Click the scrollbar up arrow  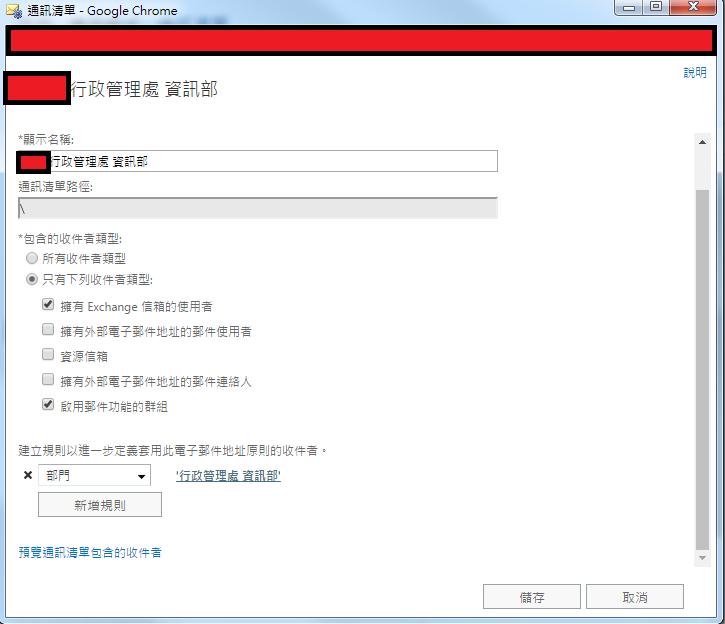[x=702, y=142]
